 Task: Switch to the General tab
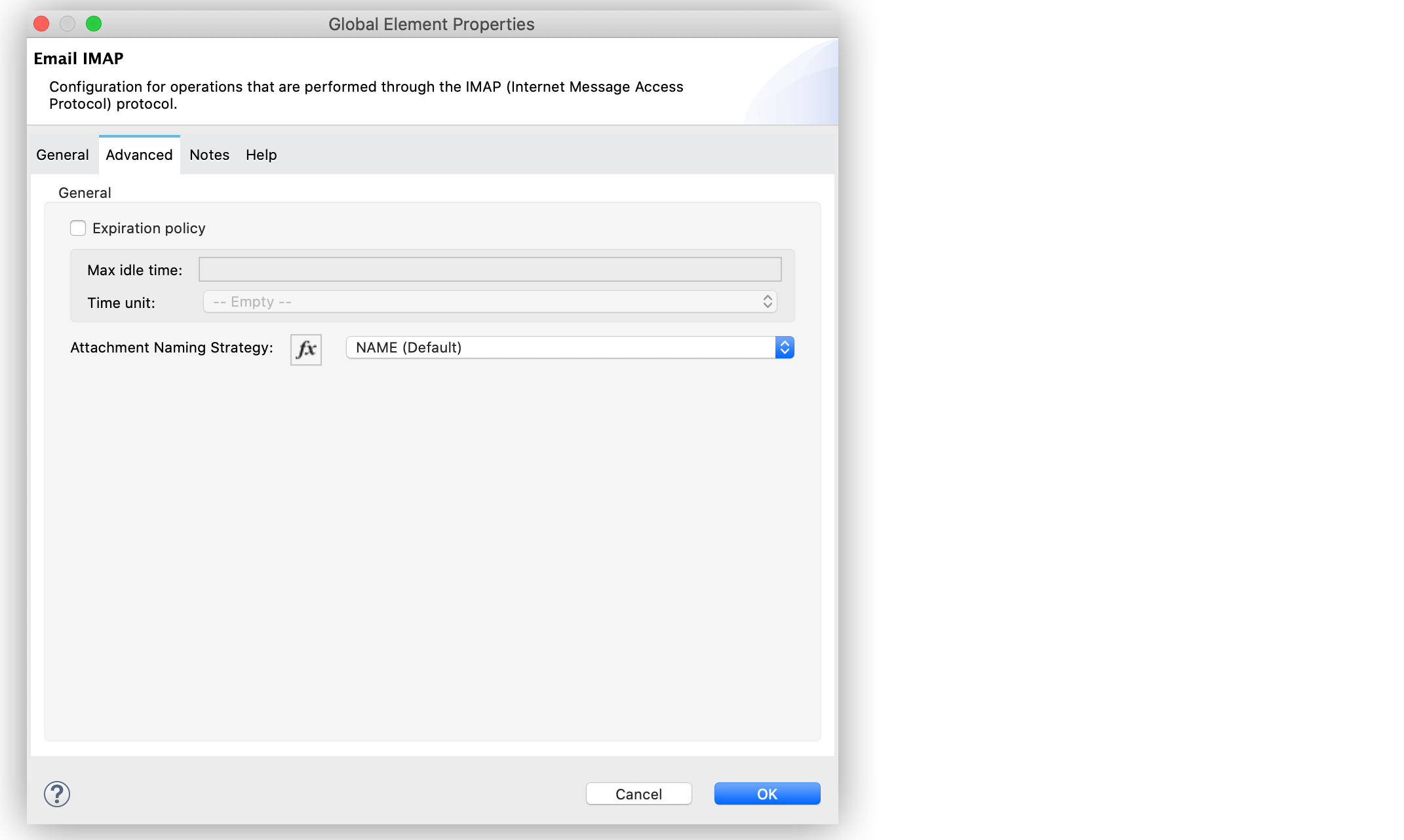pos(62,155)
